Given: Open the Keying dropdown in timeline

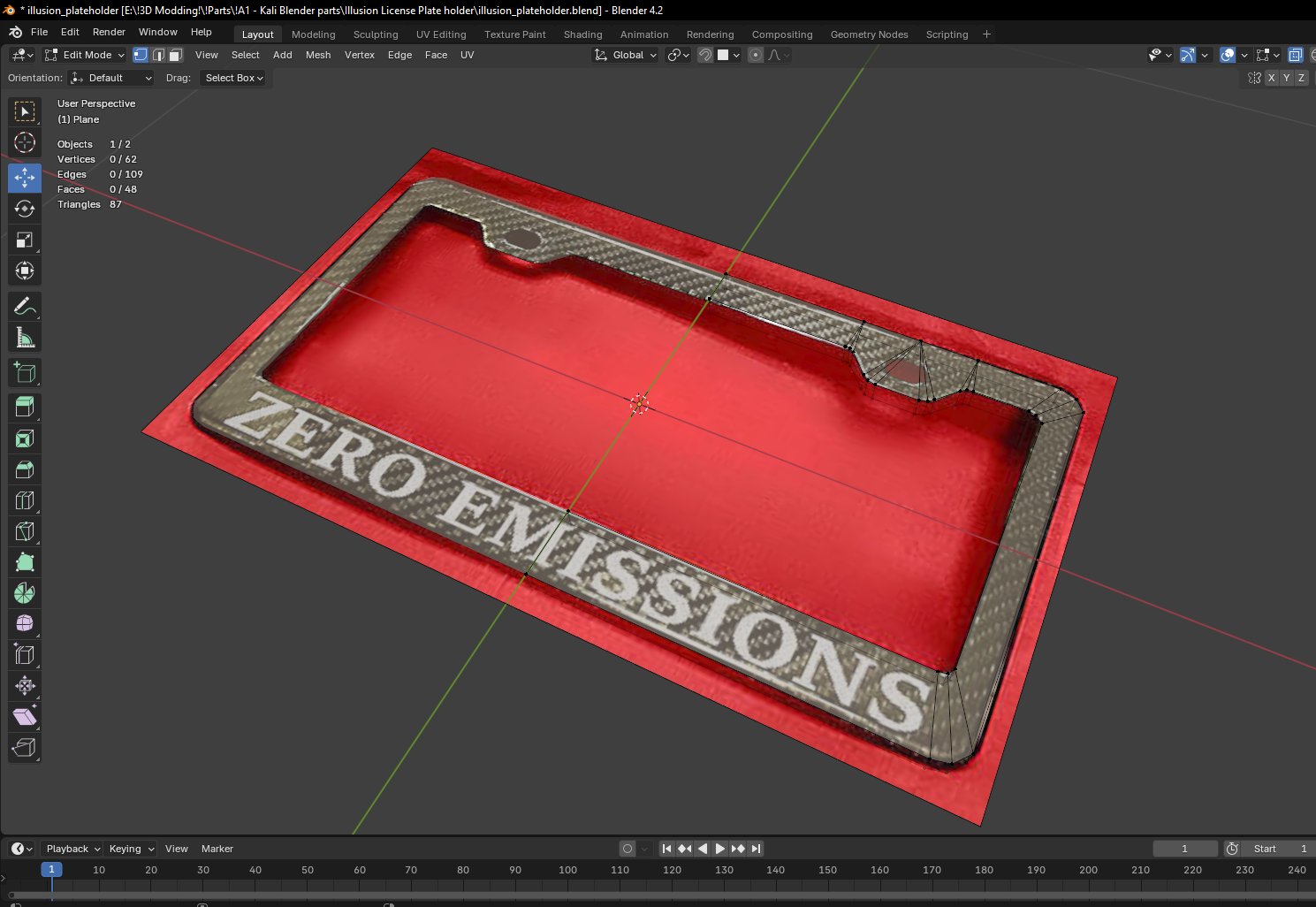Looking at the screenshot, I should tap(131, 849).
